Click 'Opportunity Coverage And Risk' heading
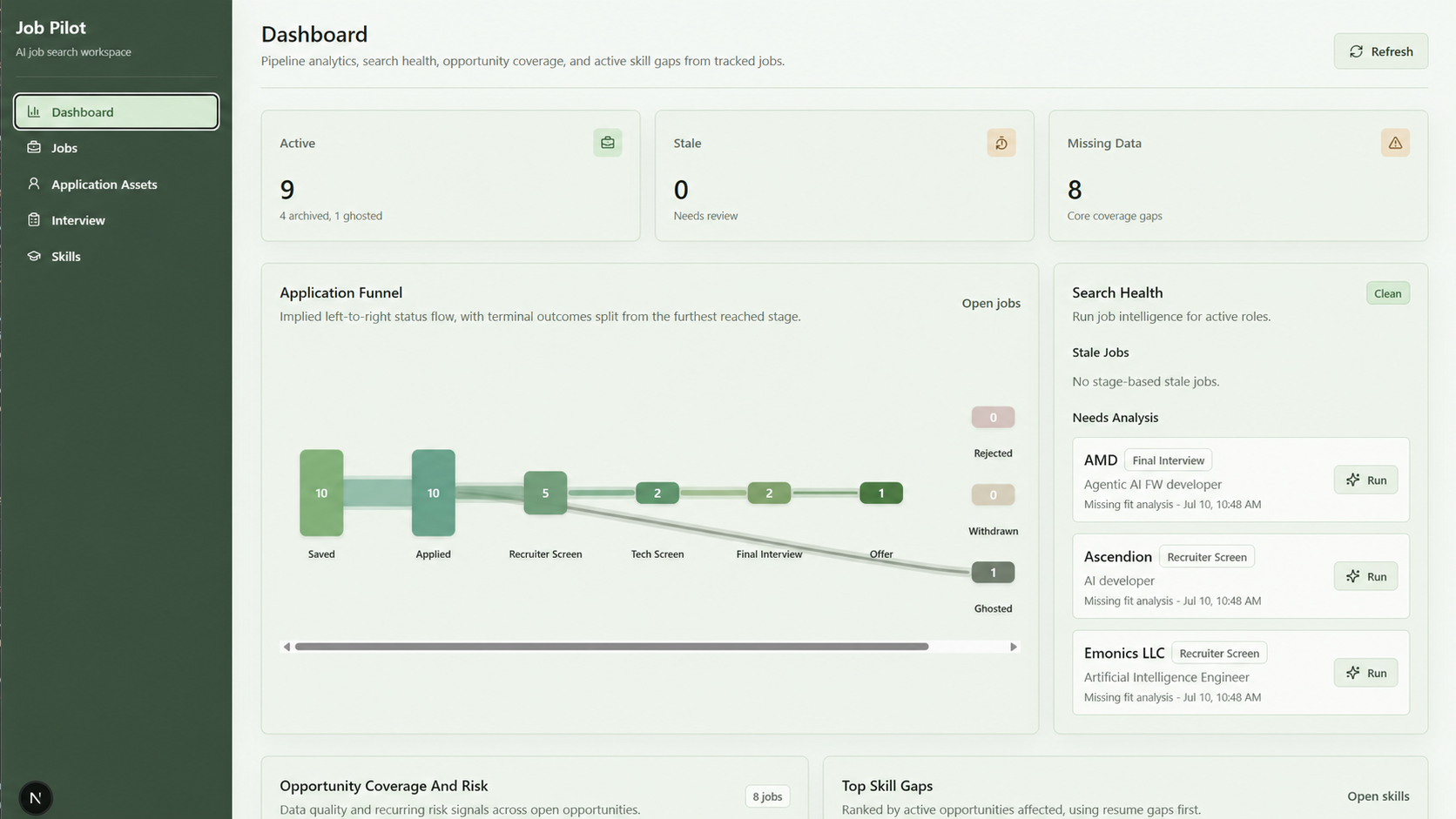 384,785
